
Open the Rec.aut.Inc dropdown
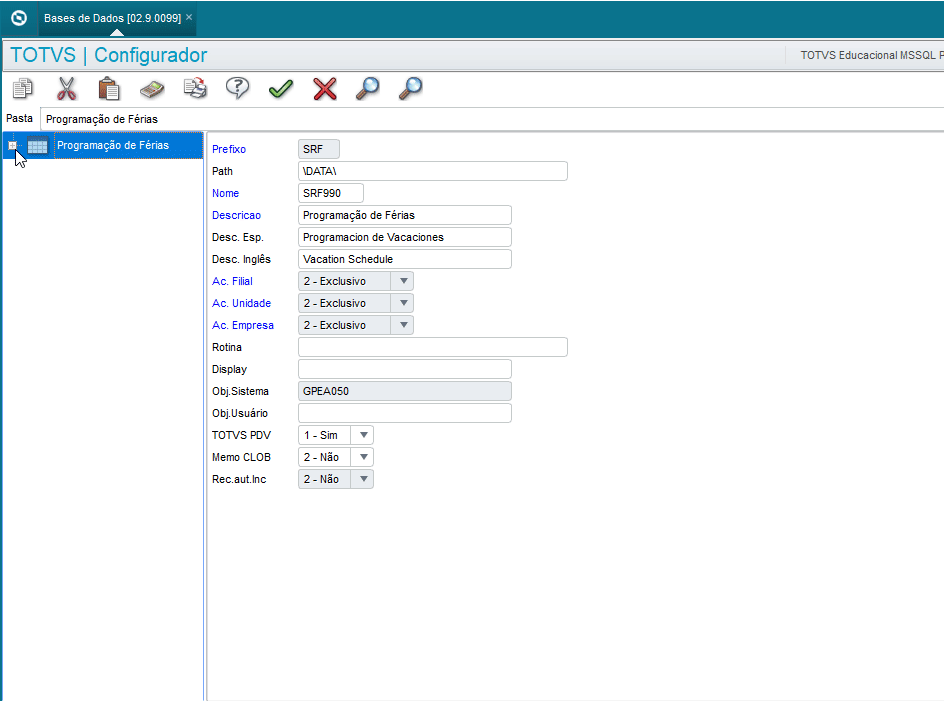click(364, 479)
